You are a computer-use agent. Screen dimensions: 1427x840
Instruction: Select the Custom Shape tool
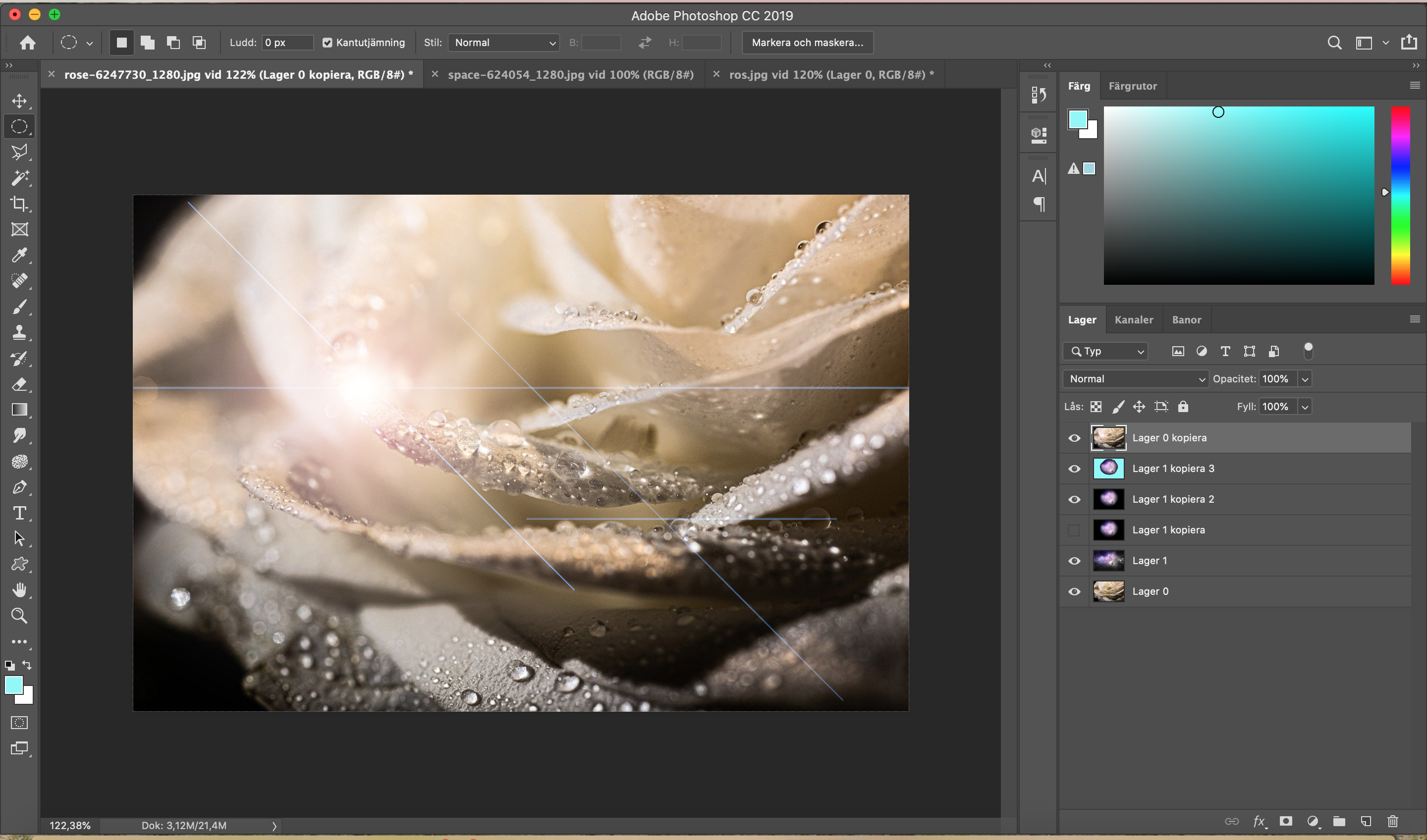click(x=19, y=564)
